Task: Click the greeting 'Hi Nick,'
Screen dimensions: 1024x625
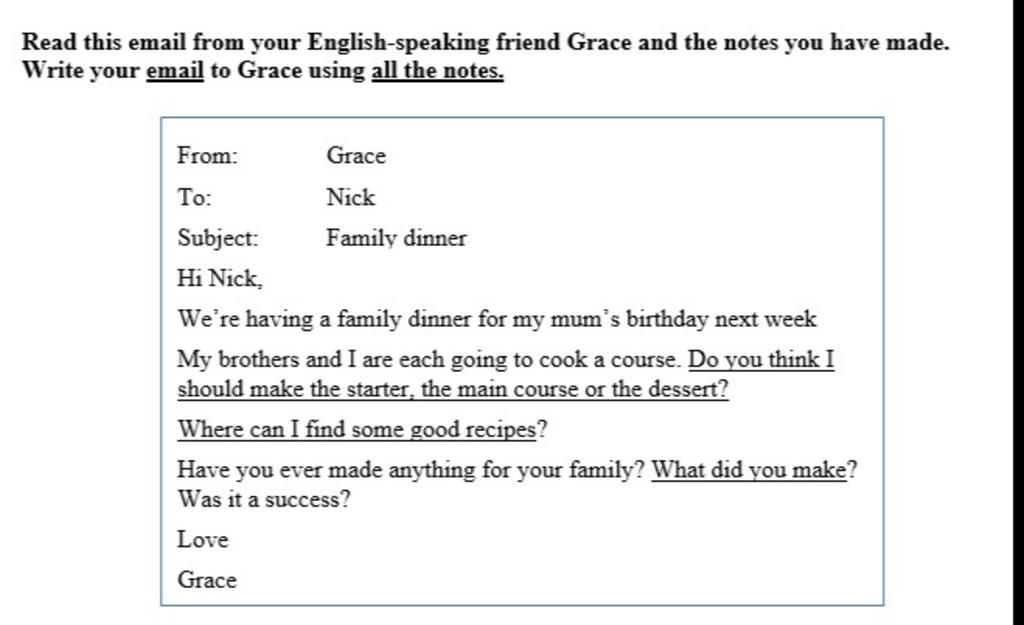Action: pos(220,279)
